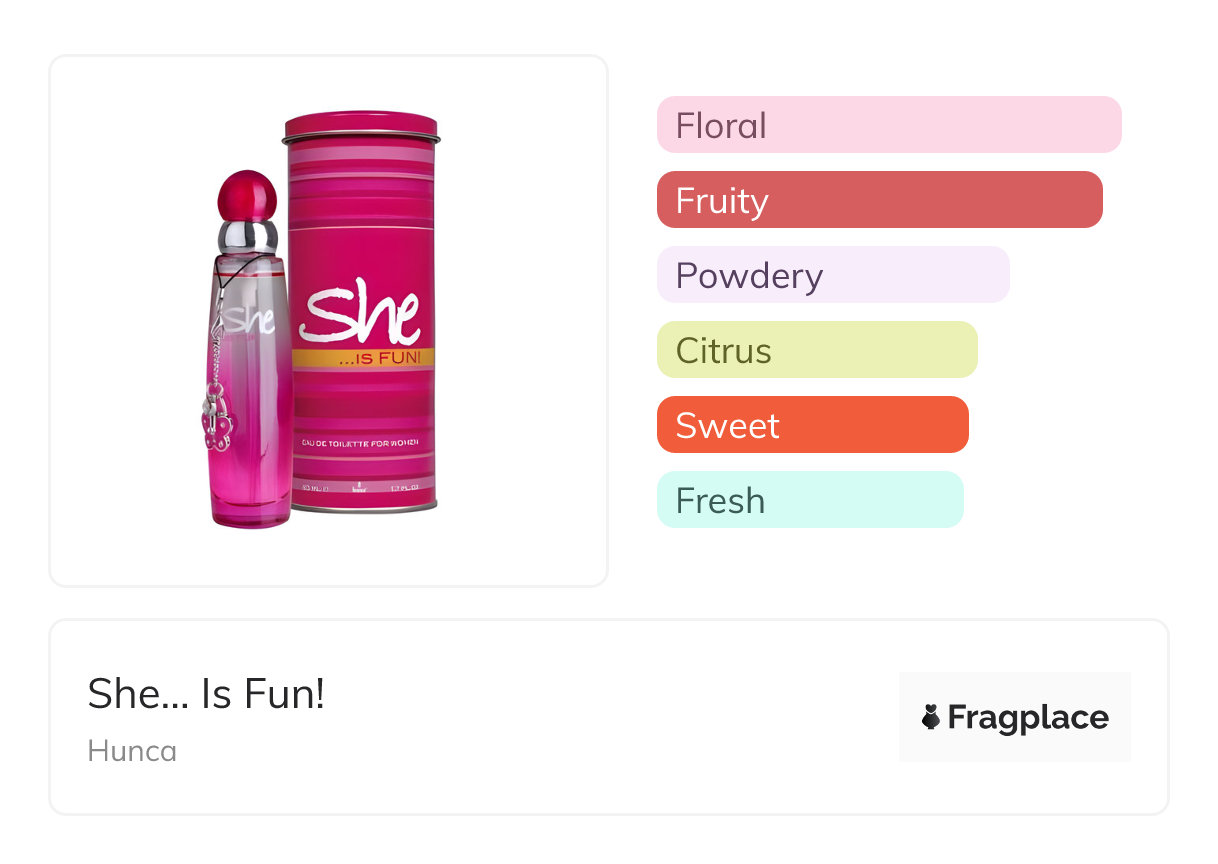Select the Fruity accord bar

tap(879, 200)
